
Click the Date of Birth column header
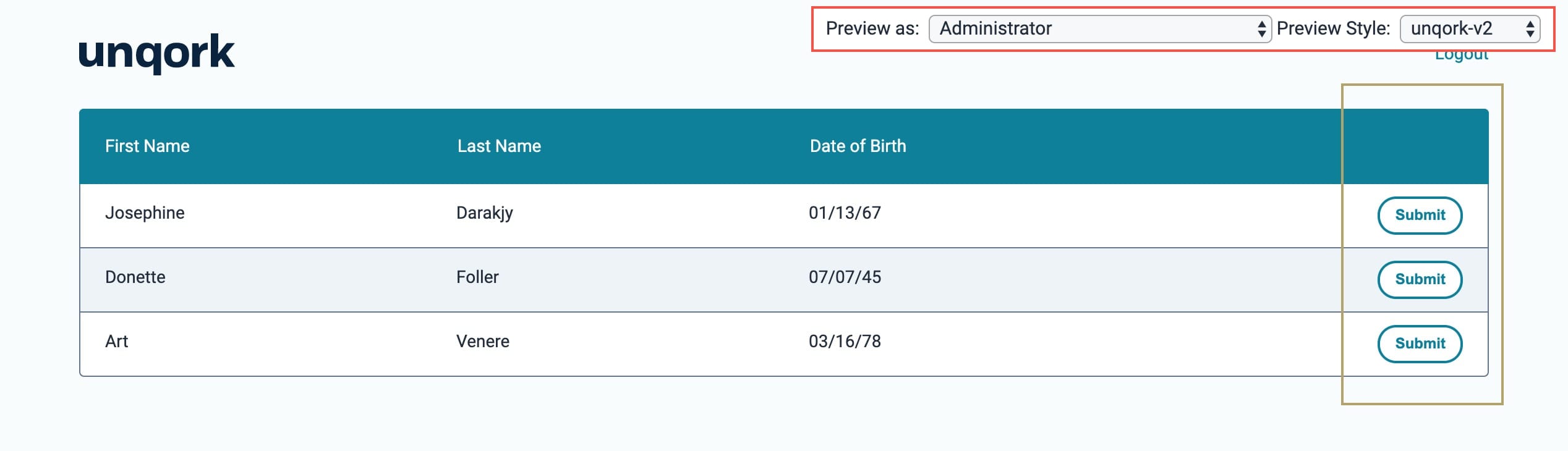click(x=858, y=146)
